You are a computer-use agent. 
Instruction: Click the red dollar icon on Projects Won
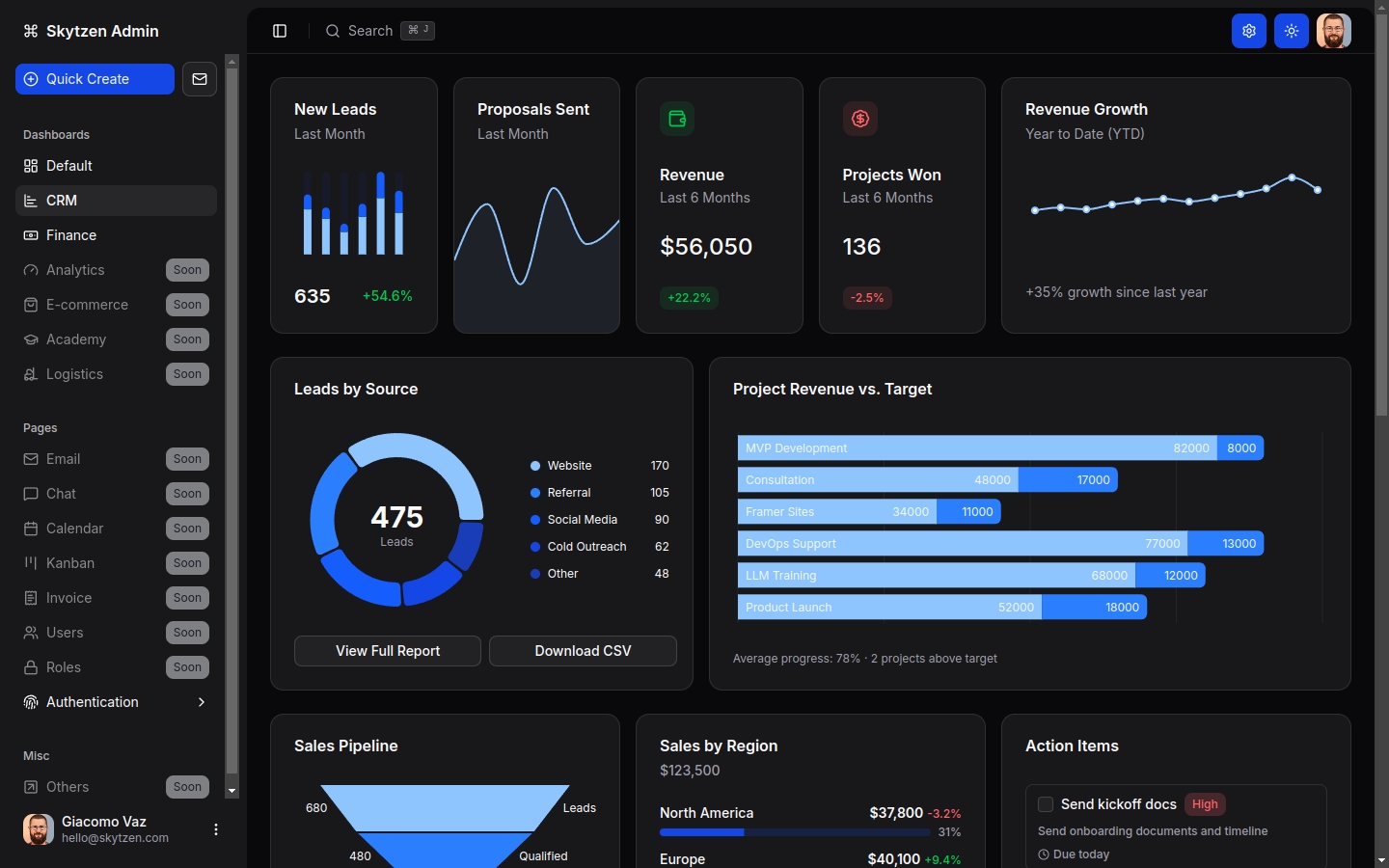coord(859,119)
